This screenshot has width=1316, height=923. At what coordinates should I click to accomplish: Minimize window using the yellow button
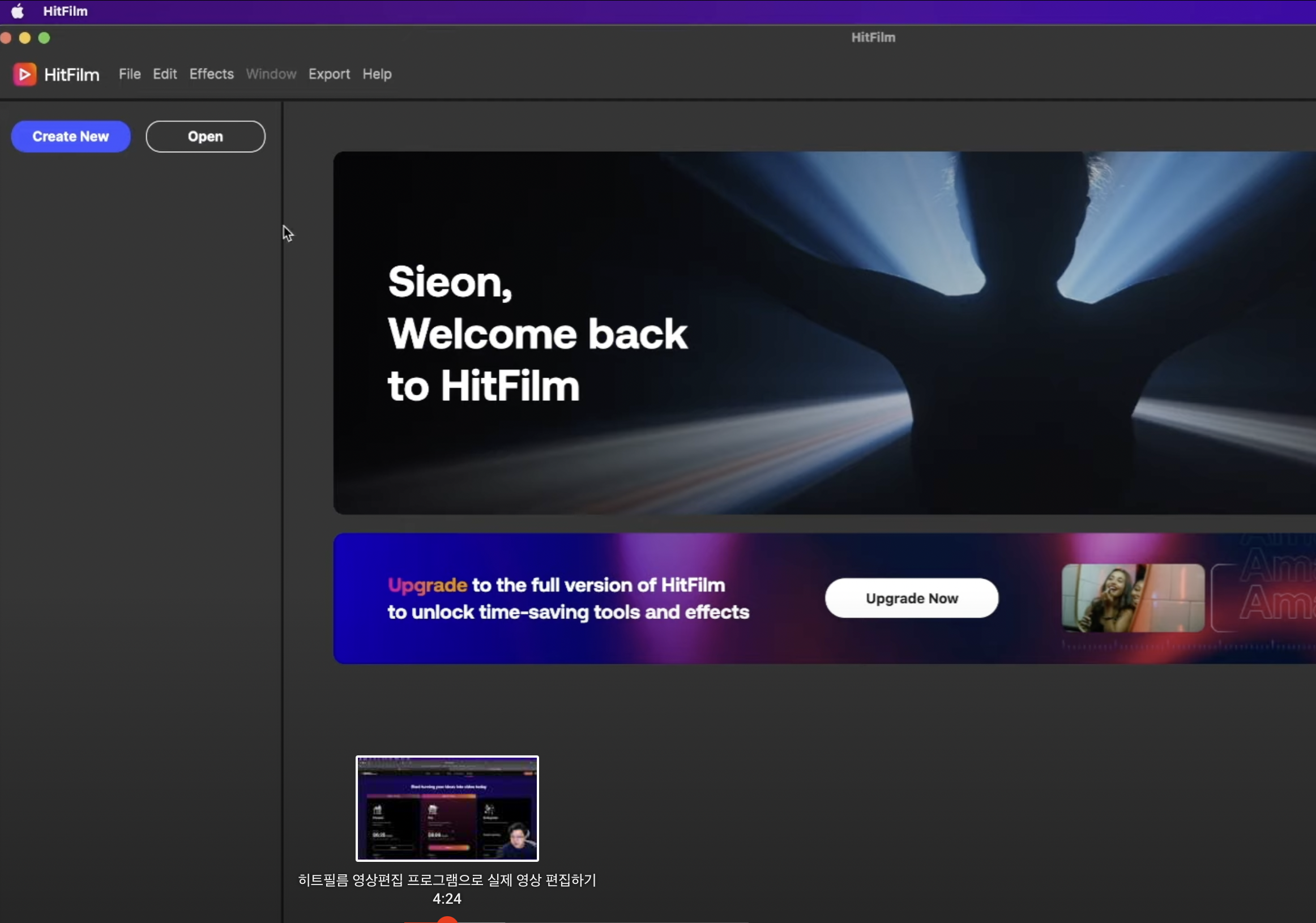(25, 38)
